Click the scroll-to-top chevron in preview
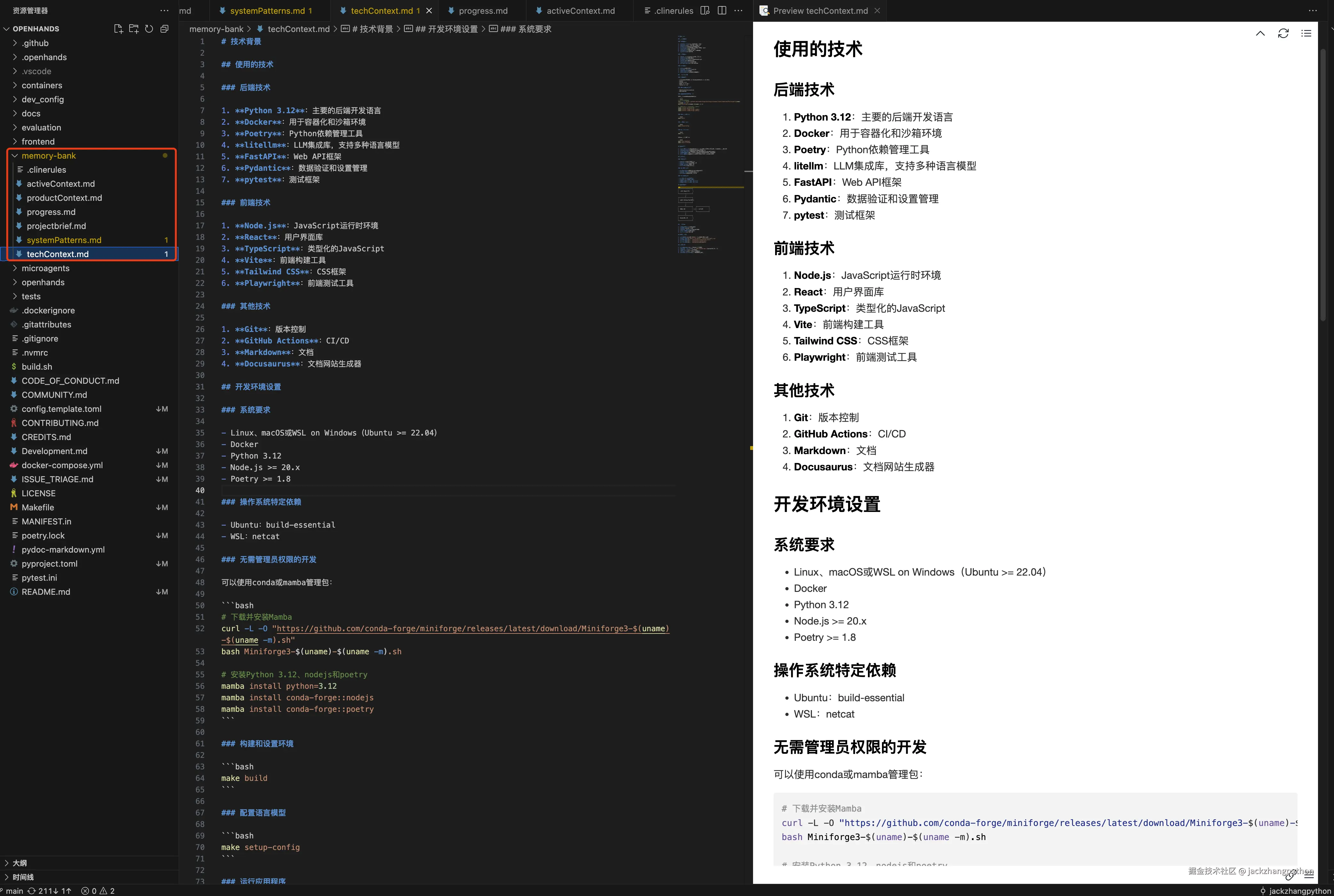Image resolution: width=1334 pixels, height=896 pixels. pos(1260,34)
